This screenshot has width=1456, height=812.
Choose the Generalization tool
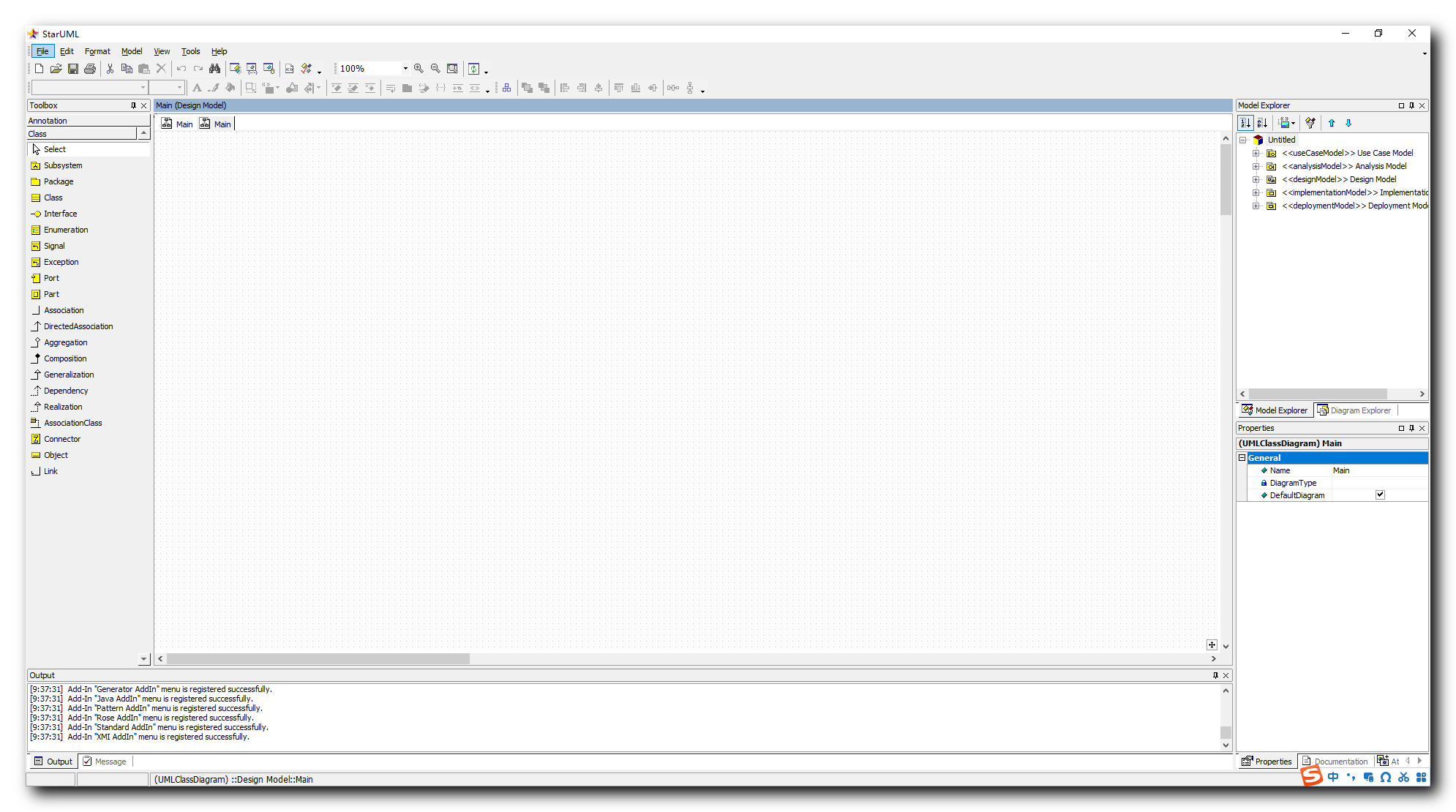pyautogui.click(x=68, y=374)
